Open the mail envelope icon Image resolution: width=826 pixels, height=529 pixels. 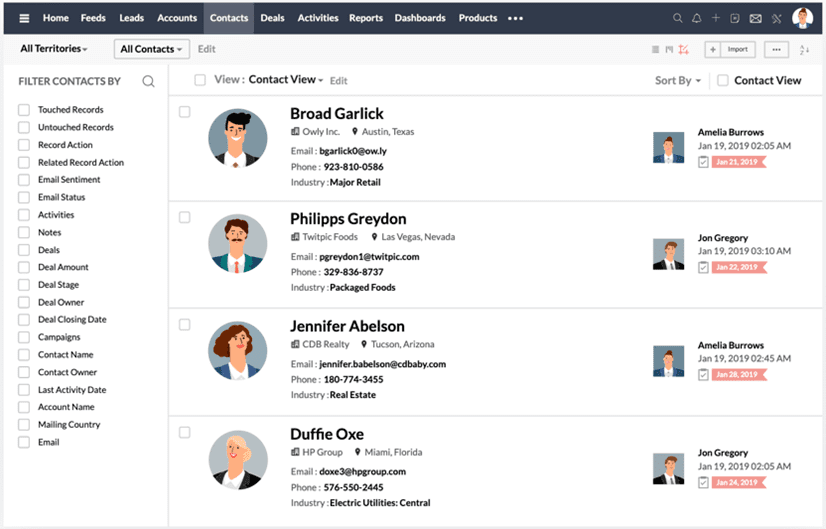755,18
